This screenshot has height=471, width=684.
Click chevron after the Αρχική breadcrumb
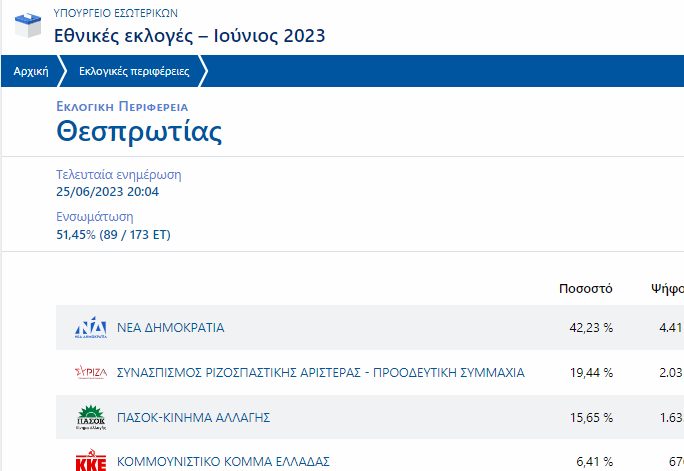62,71
